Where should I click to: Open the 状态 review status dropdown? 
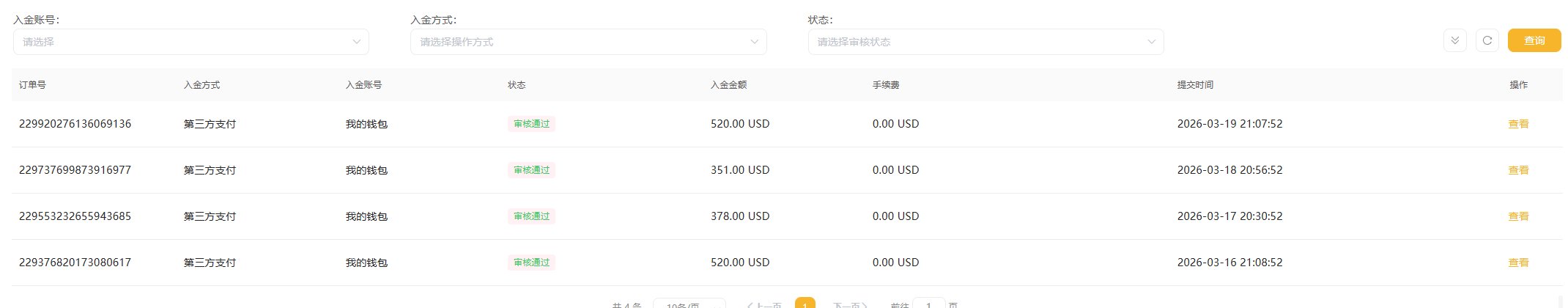(985, 42)
